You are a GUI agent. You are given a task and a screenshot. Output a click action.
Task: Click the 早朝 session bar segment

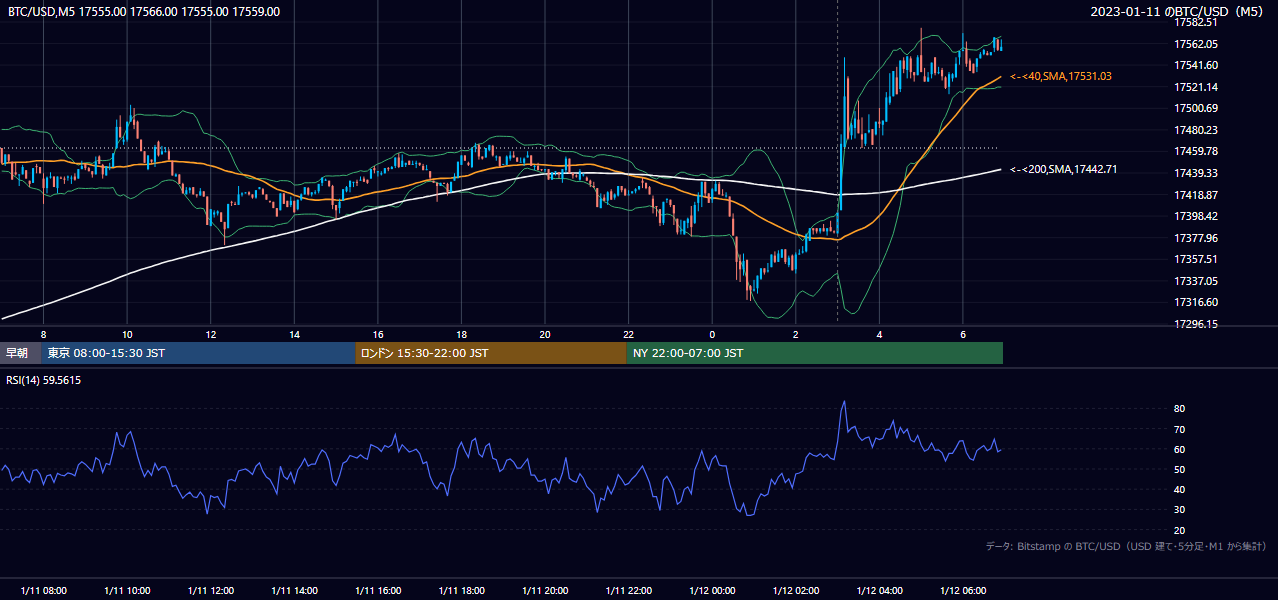tap(21, 353)
